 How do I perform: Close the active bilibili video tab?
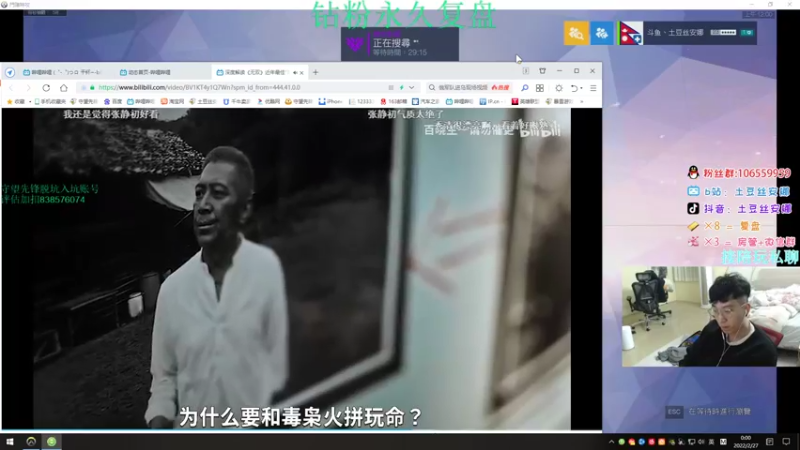[302, 72]
